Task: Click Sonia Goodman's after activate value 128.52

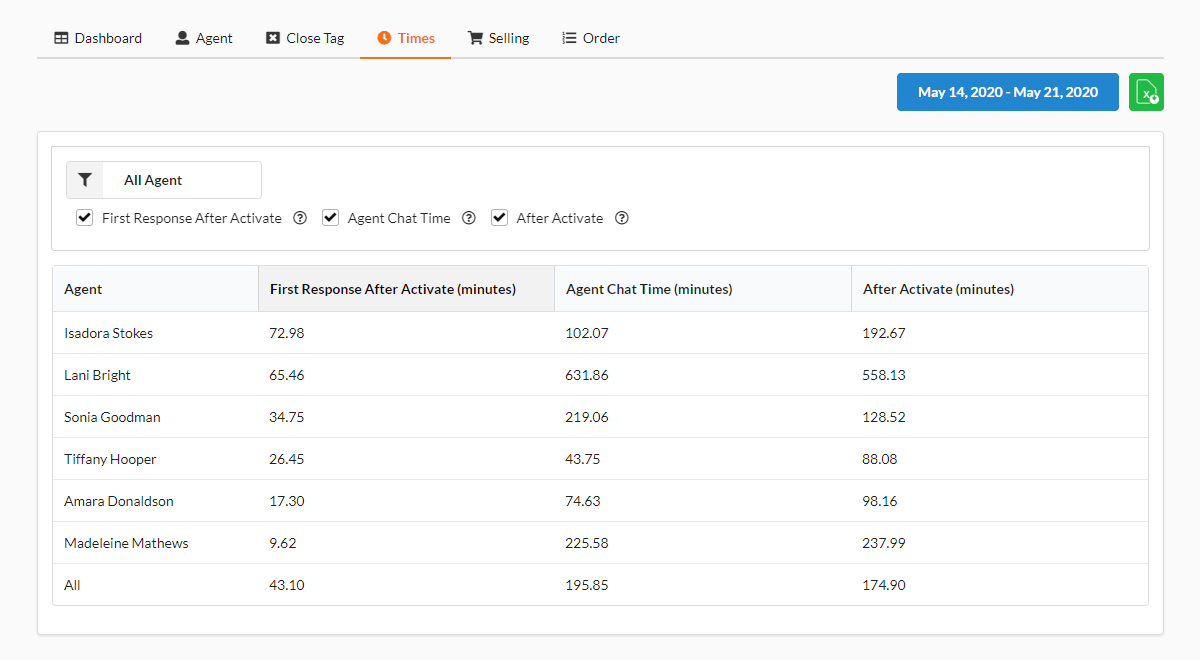Action: (884, 417)
